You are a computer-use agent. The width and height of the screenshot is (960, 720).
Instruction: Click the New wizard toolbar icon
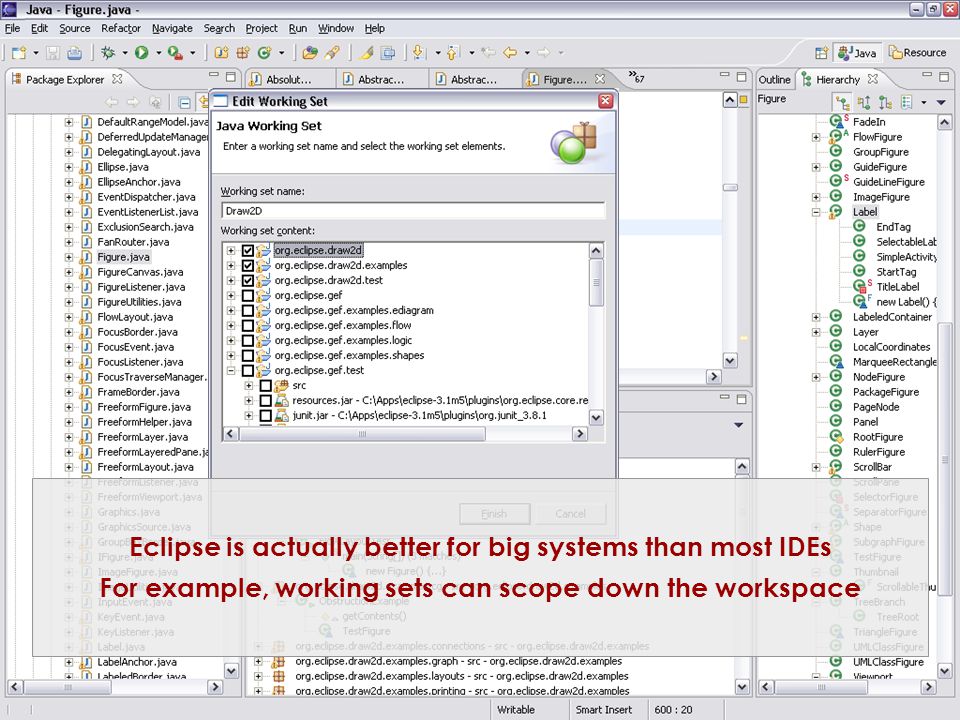pos(19,53)
